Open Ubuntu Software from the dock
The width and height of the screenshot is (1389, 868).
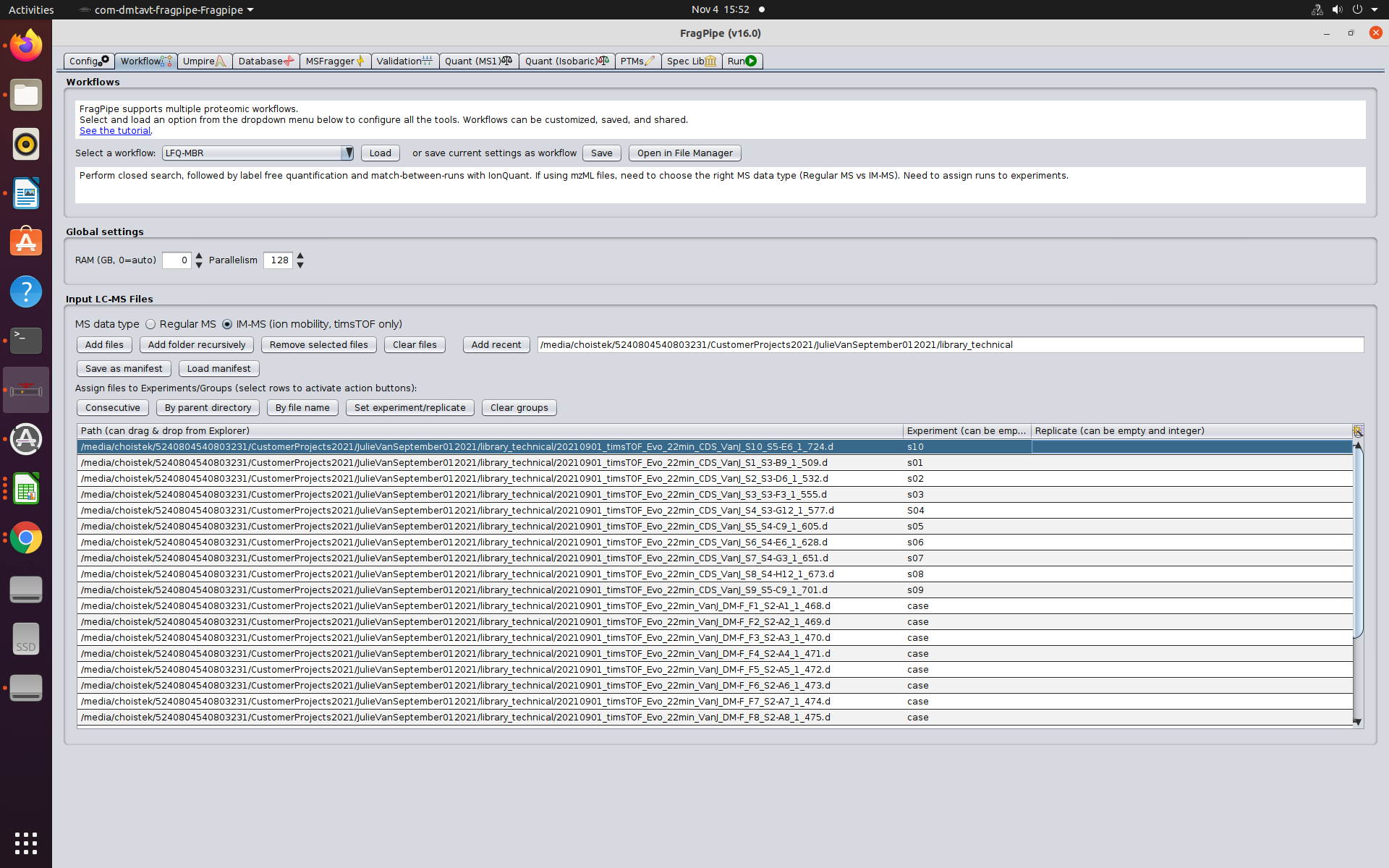(x=26, y=242)
